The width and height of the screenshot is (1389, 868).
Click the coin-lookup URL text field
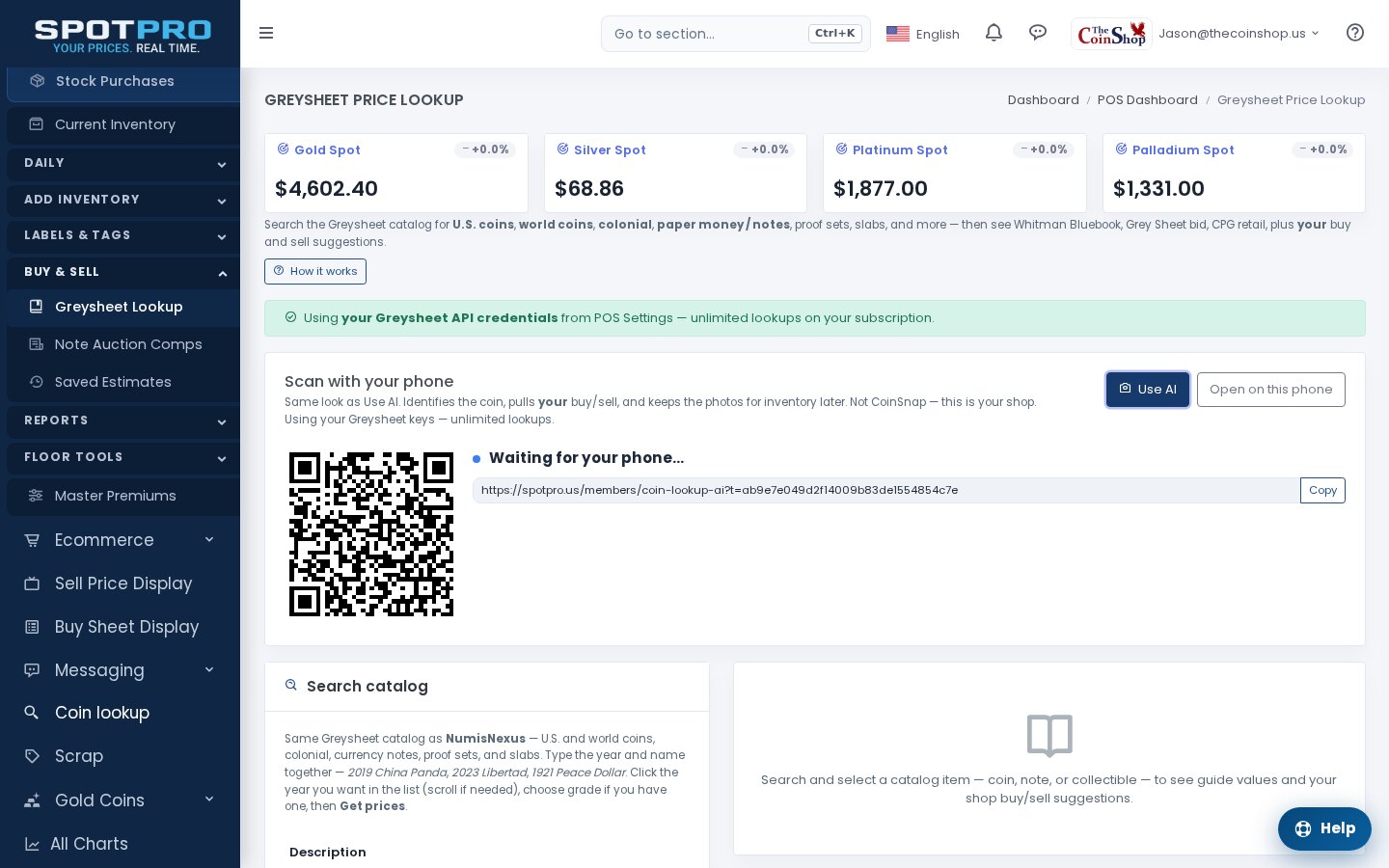coord(886,490)
